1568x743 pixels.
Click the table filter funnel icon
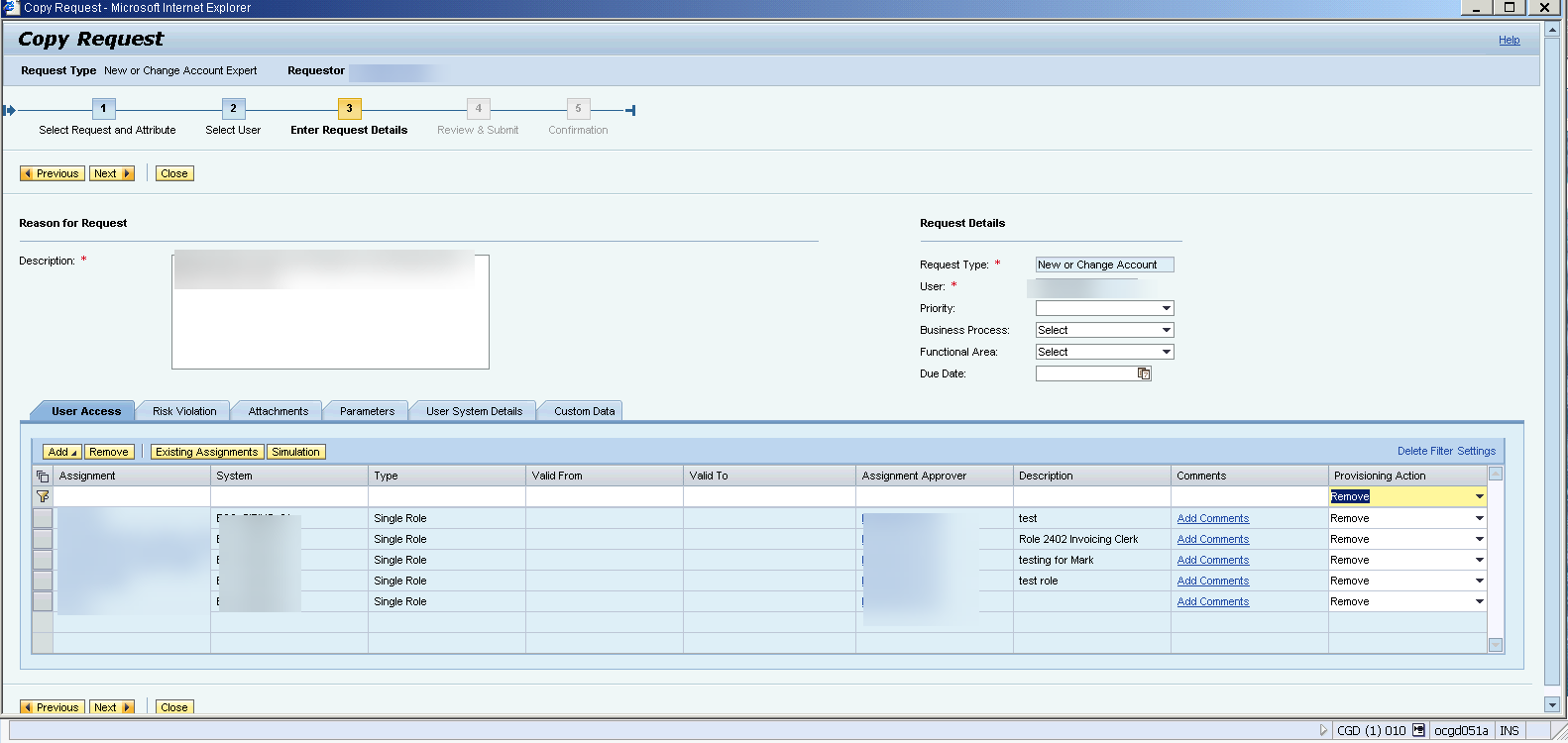point(43,496)
